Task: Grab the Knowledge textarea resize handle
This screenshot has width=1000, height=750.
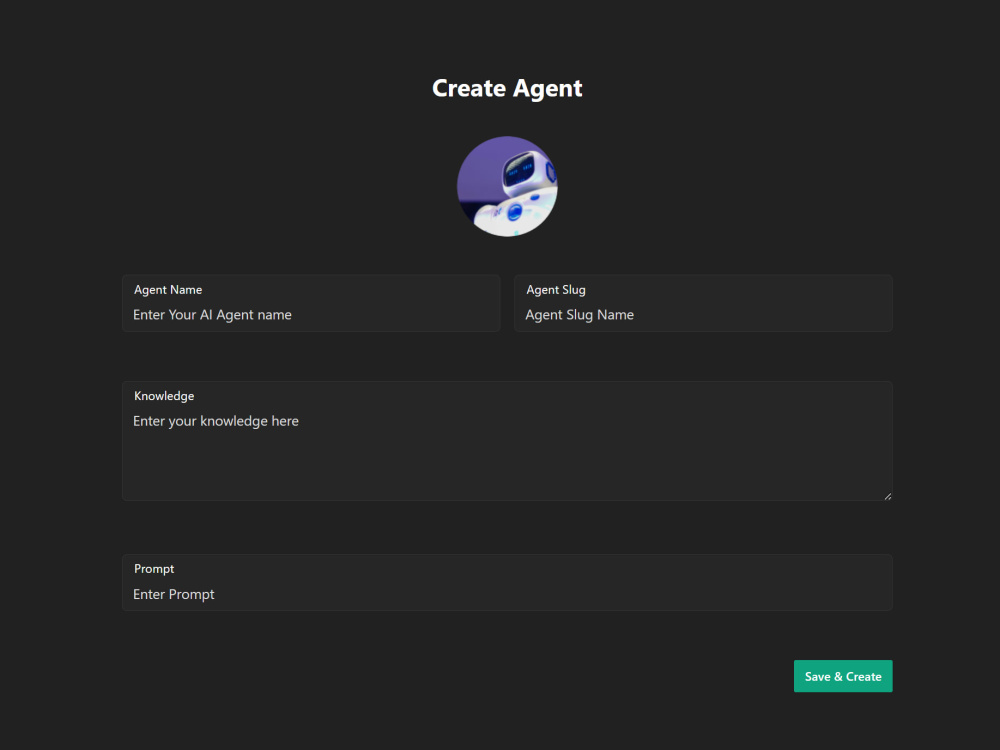Action: [x=888, y=496]
